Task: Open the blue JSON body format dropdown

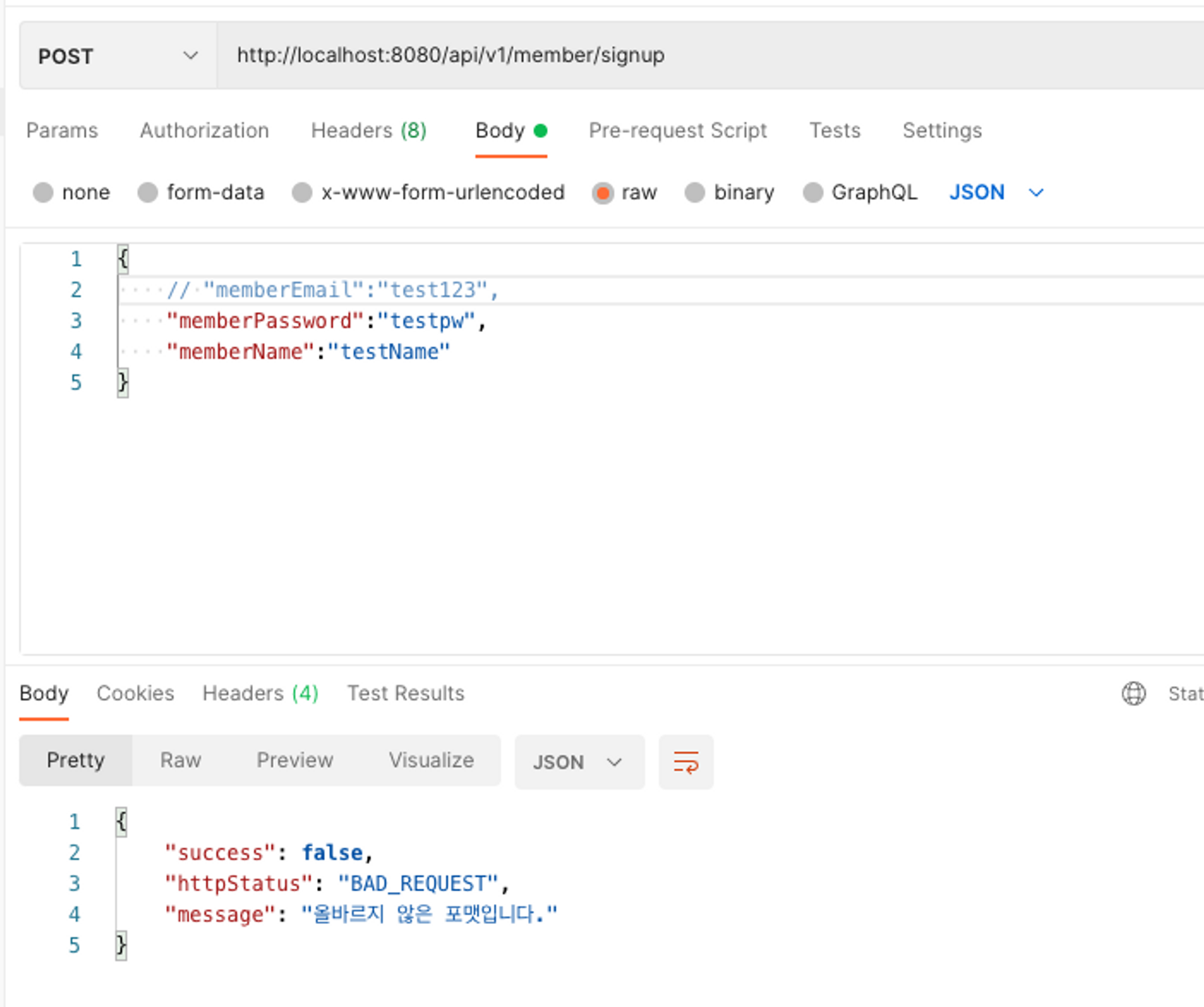Action: tap(996, 193)
